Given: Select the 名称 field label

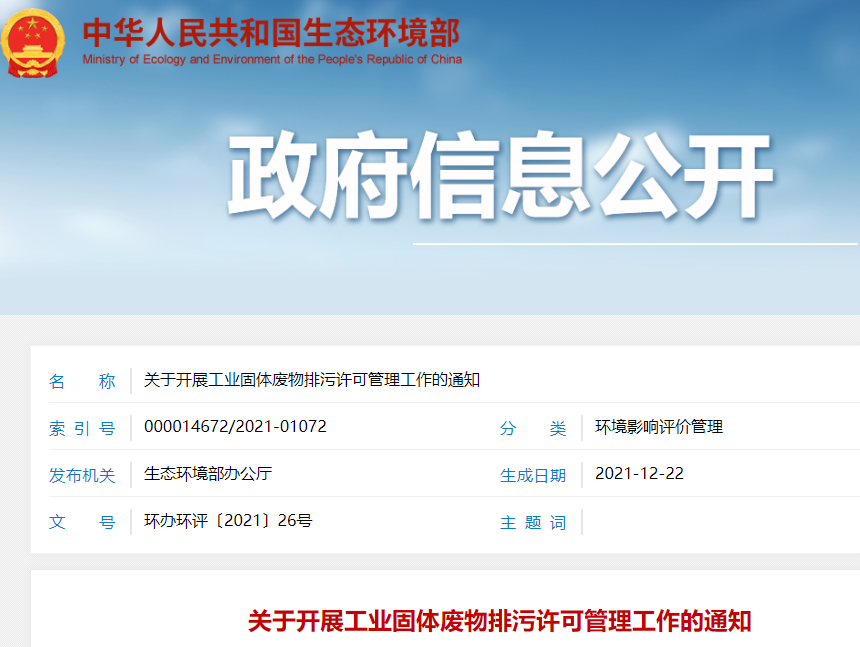Looking at the screenshot, I should (x=82, y=381).
